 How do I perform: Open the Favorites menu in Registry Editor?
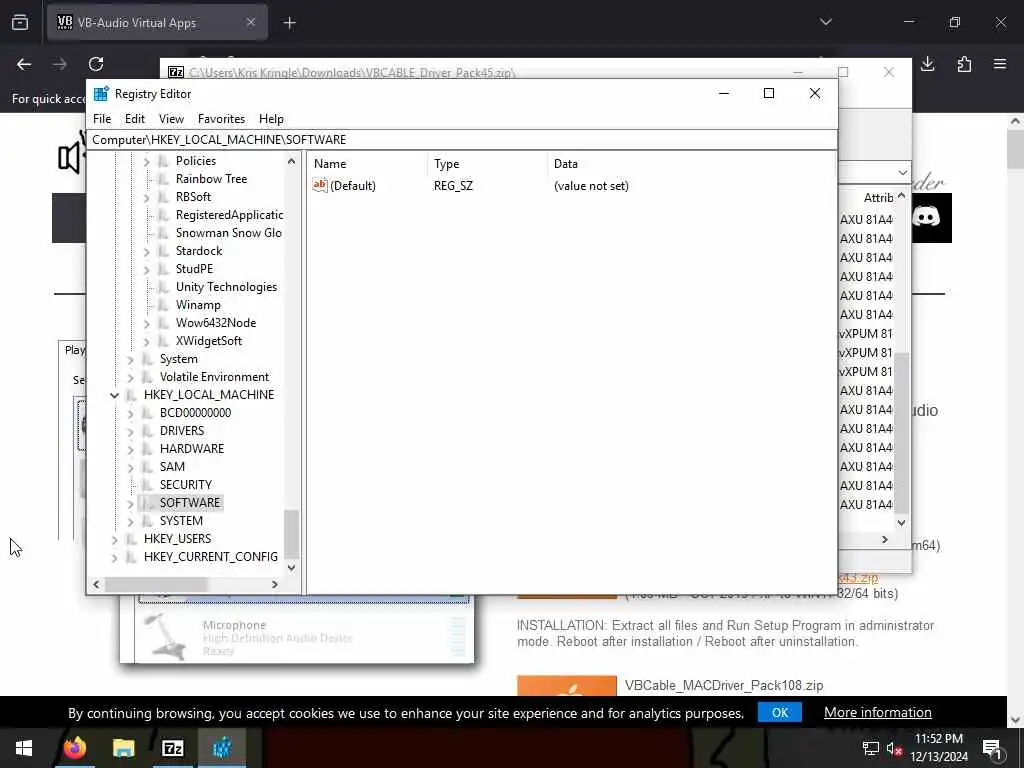221,119
